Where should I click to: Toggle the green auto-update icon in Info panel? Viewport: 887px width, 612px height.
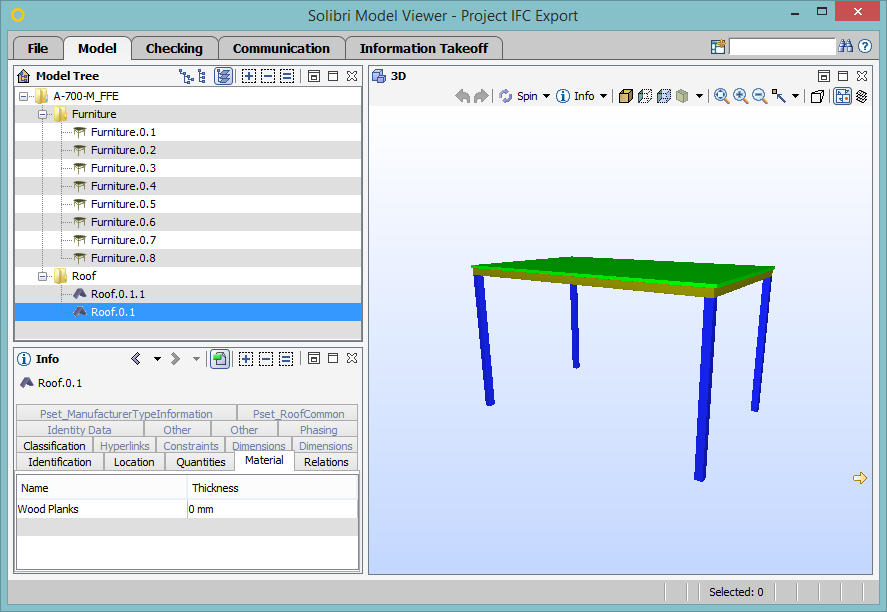(x=220, y=358)
